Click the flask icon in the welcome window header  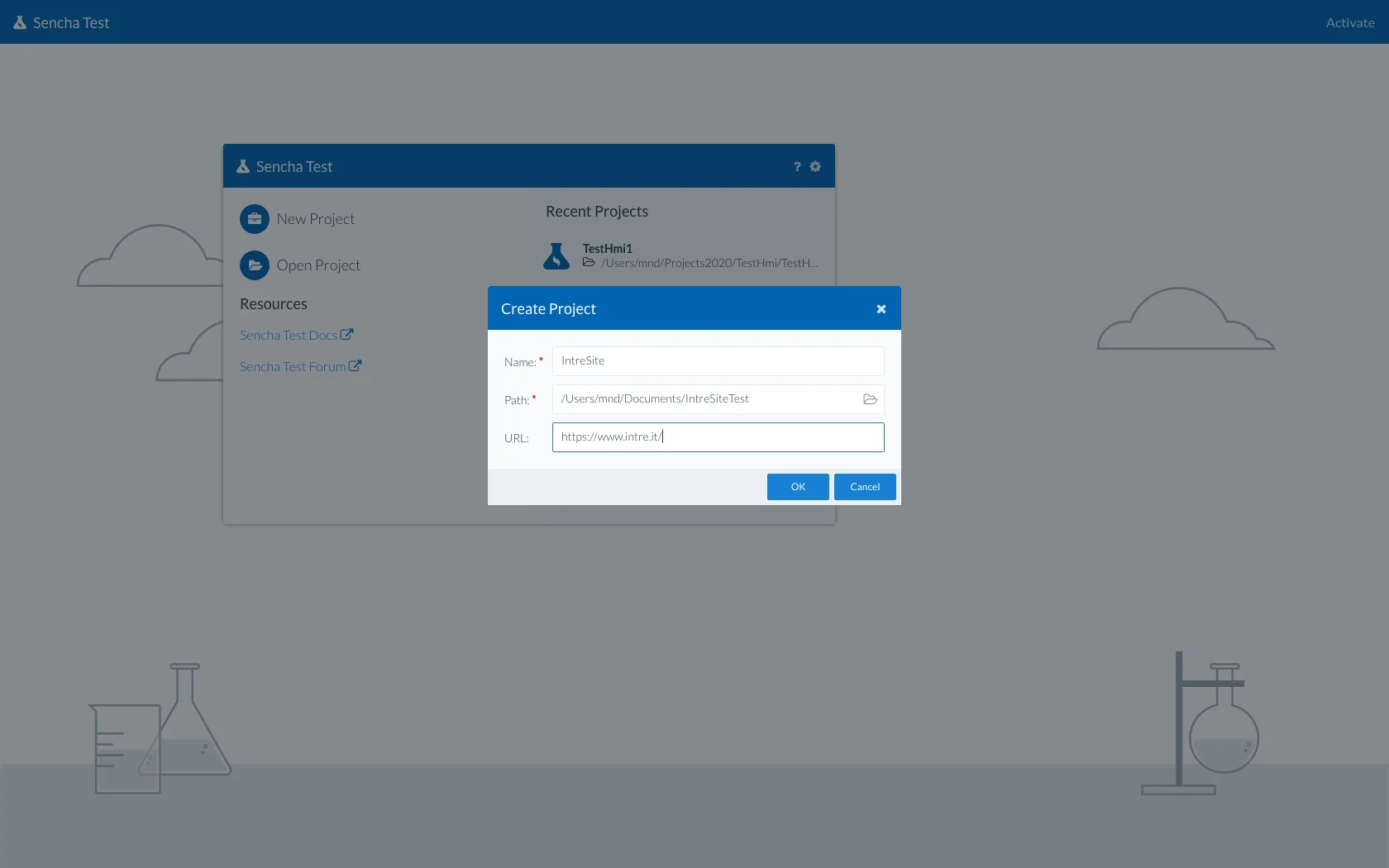point(243,166)
